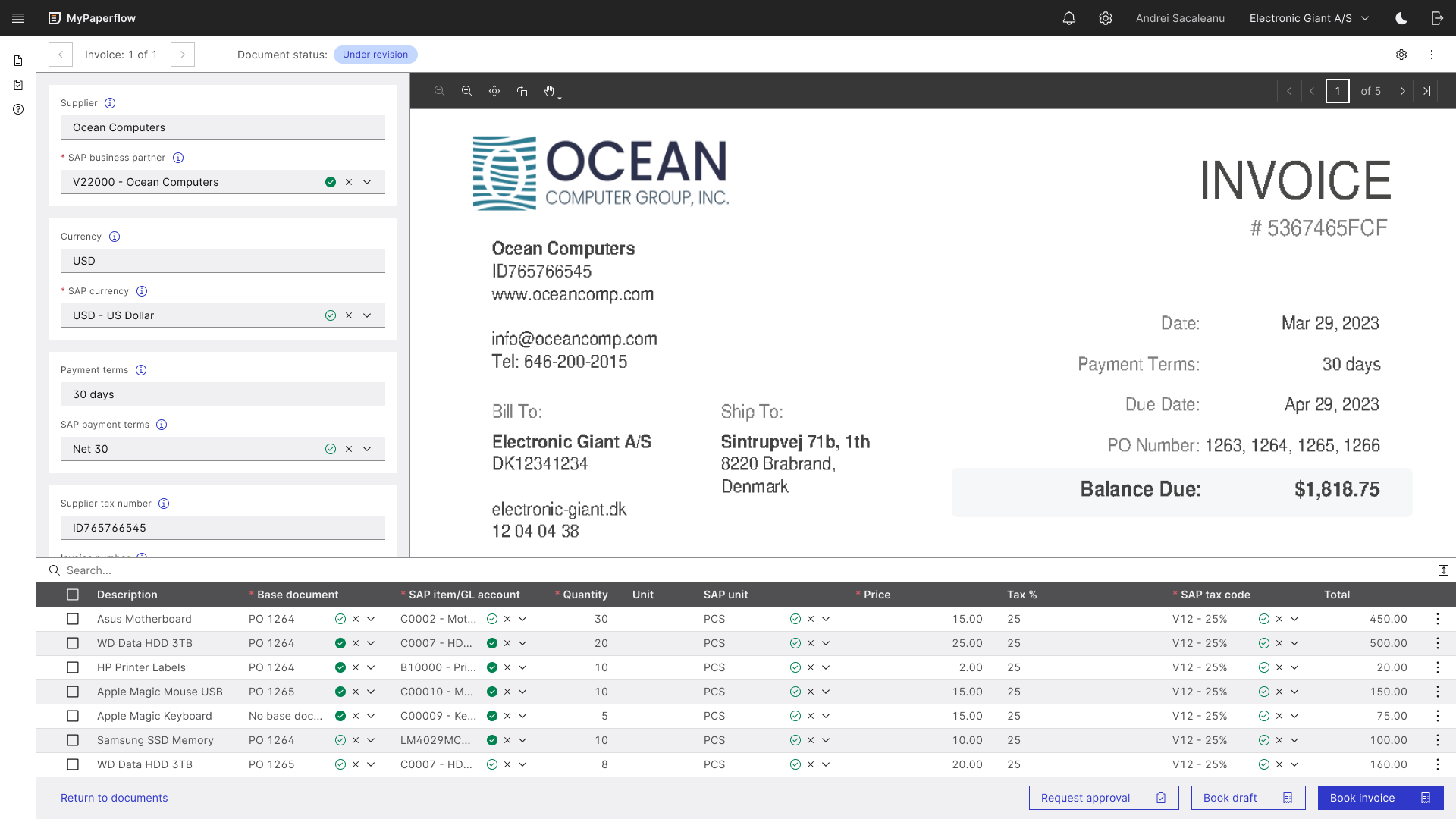This screenshot has height=819, width=1456.
Task: Expand base document dropdown for Apple Magic Keyboard
Action: 371,716
